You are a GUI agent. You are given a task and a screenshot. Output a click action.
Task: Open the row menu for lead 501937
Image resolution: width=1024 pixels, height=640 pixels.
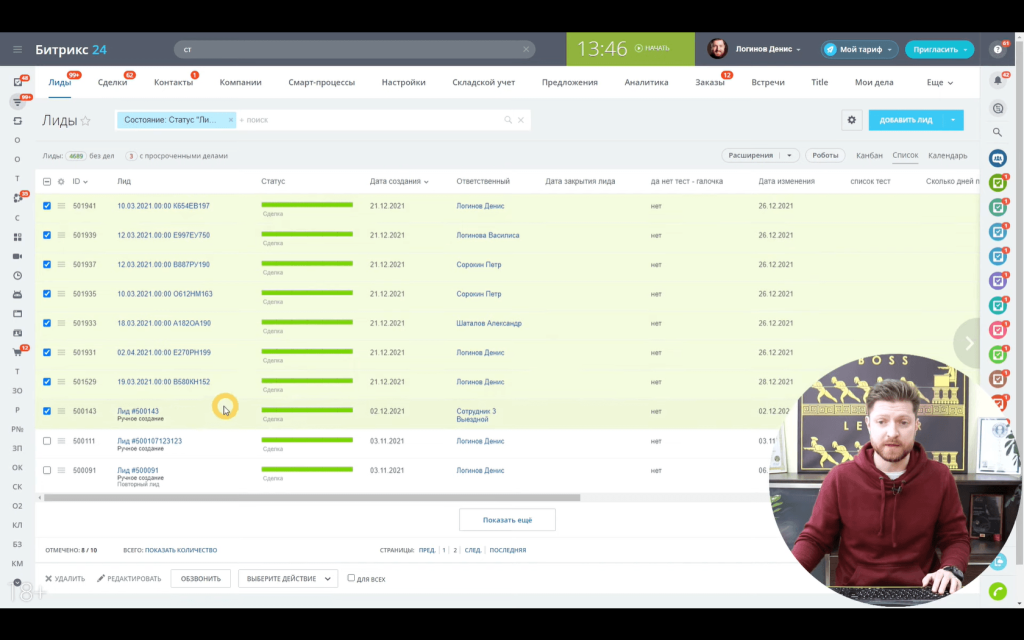(61, 264)
